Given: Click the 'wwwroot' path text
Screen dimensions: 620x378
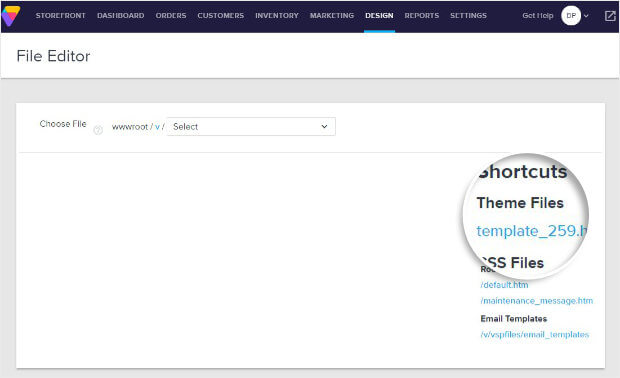Looking at the screenshot, I should click(x=130, y=127).
